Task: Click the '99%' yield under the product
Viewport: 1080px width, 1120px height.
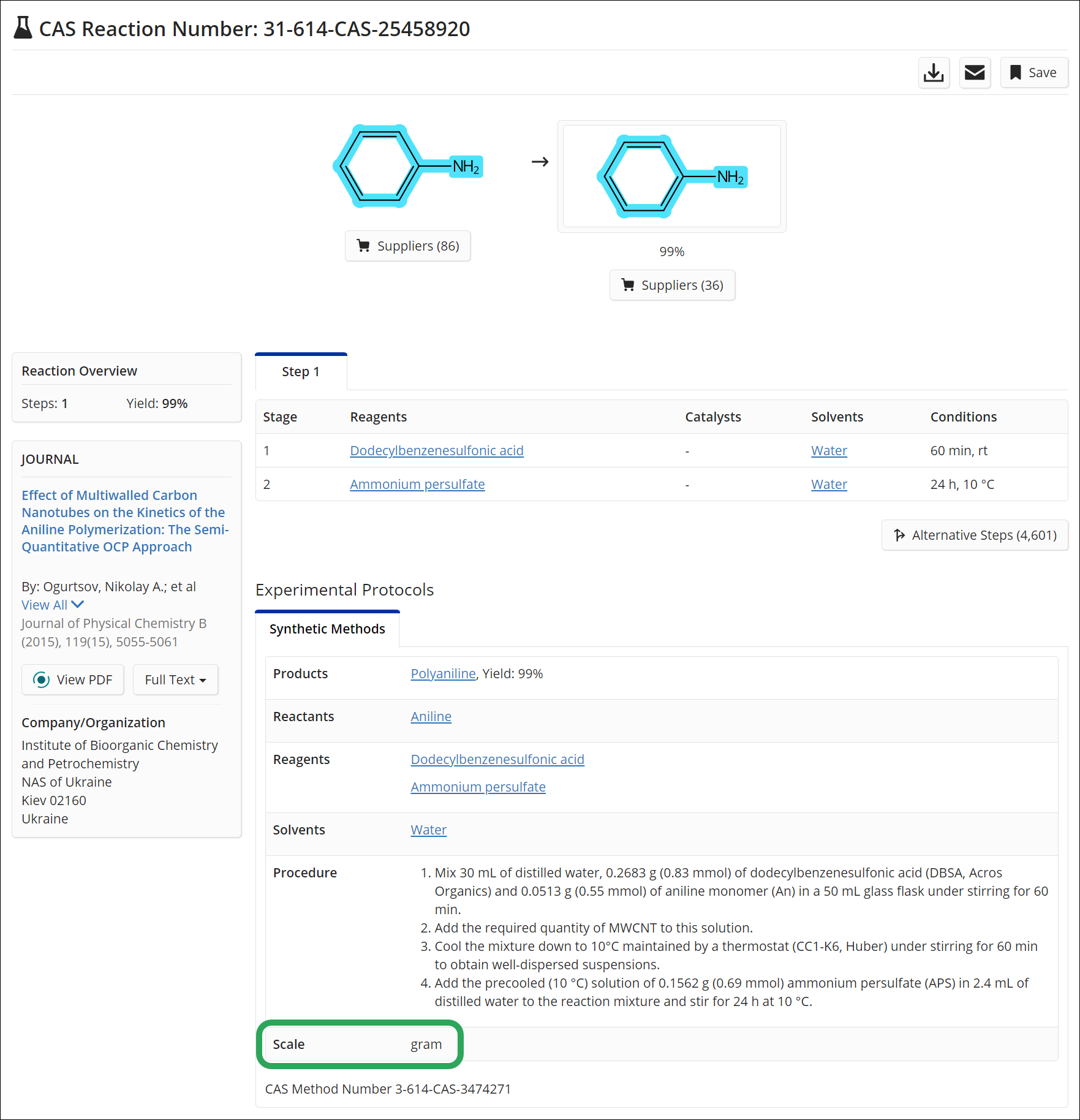Action: tap(672, 251)
